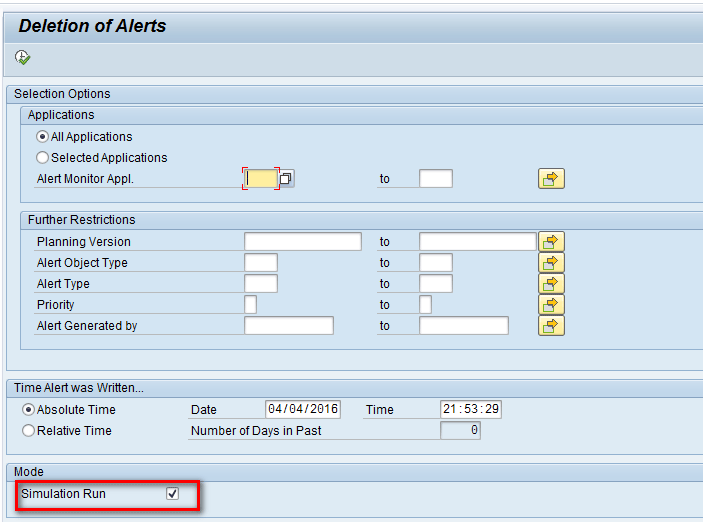Click the Selection Options header
This screenshot has height=522, width=703.
(62, 94)
